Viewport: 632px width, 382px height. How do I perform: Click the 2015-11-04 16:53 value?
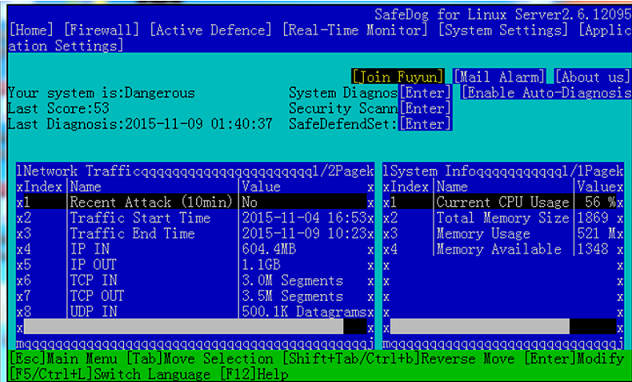pyautogui.click(x=304, y=218)
